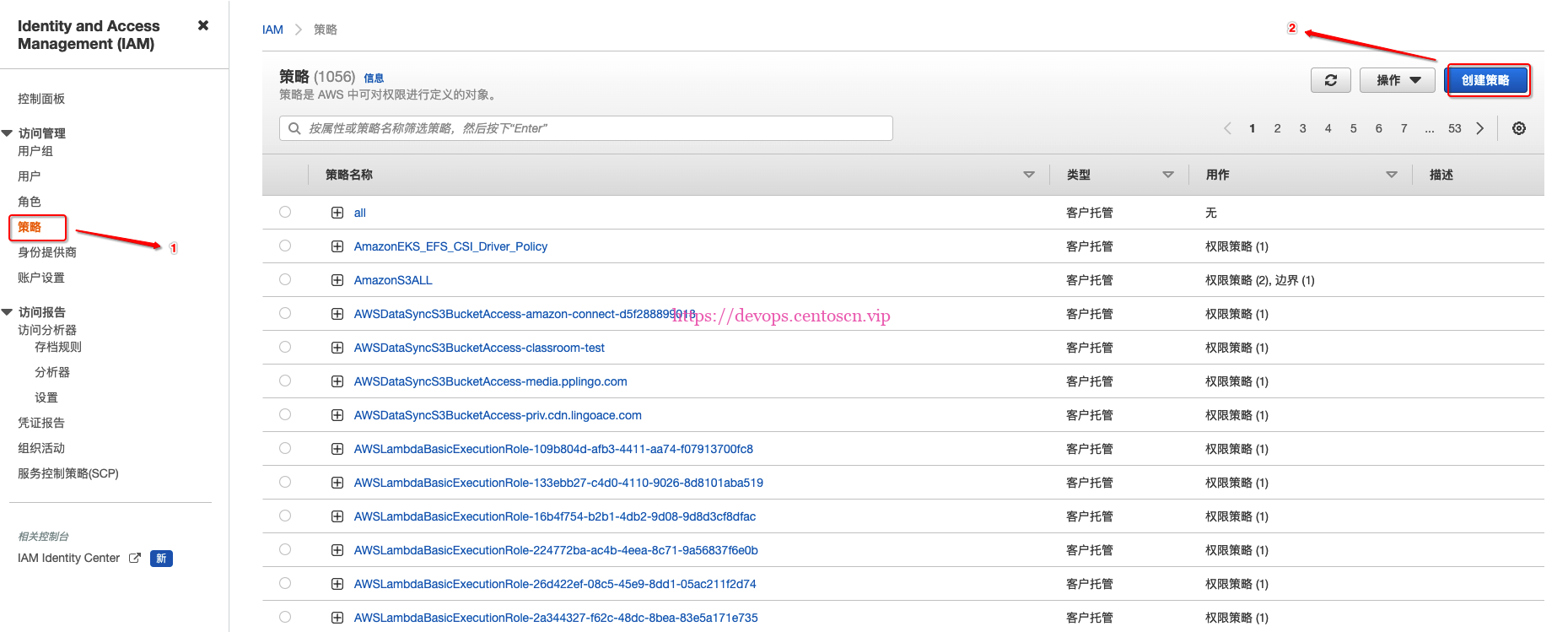Click the refresh policies icon button

coord(1330,80)
